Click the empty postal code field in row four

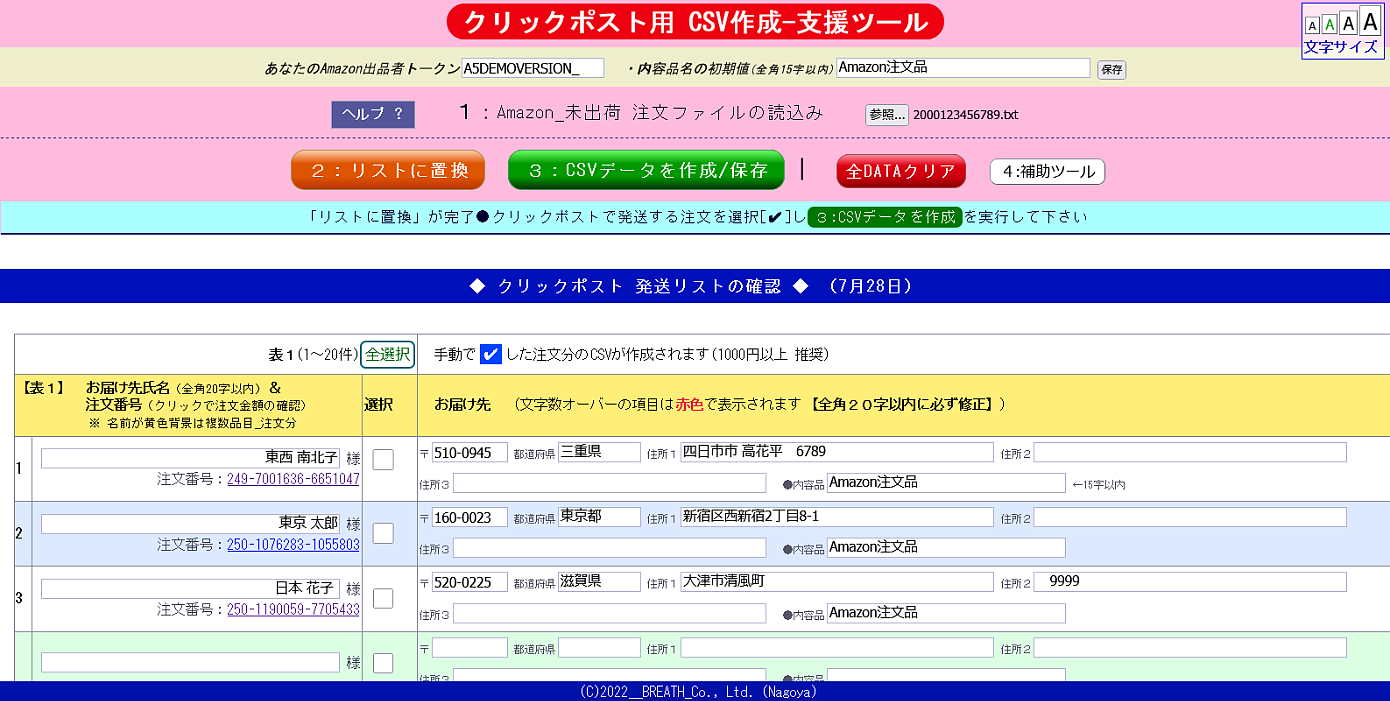tap(470, 647)
